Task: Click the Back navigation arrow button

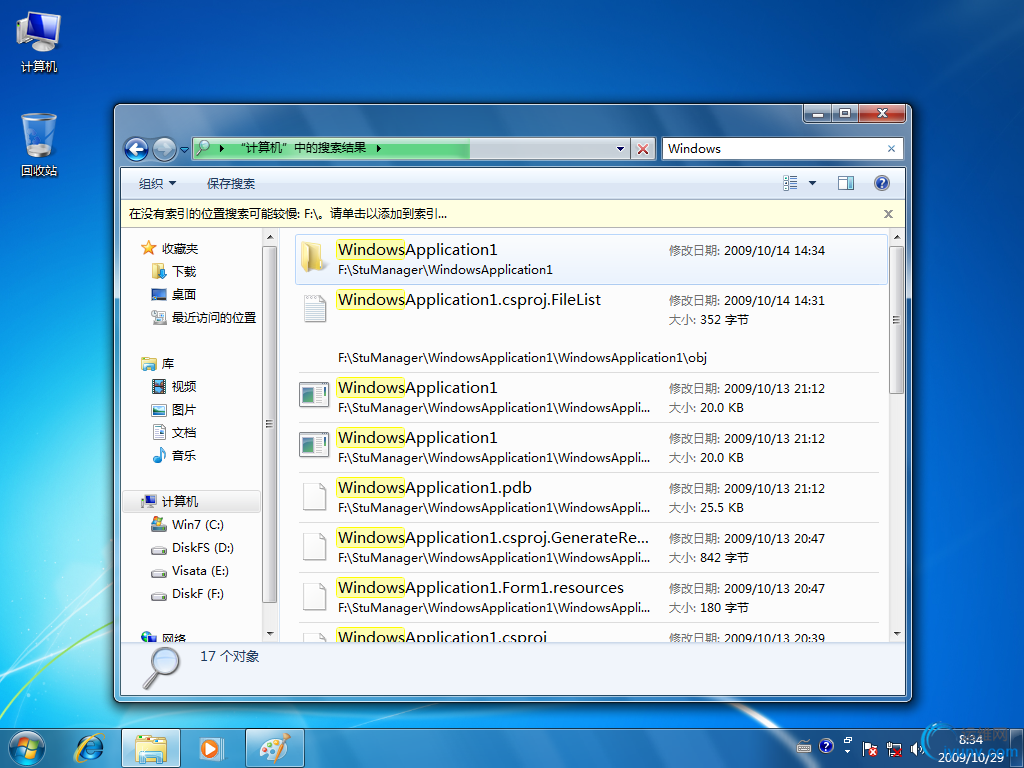Action: click(136, 150)
